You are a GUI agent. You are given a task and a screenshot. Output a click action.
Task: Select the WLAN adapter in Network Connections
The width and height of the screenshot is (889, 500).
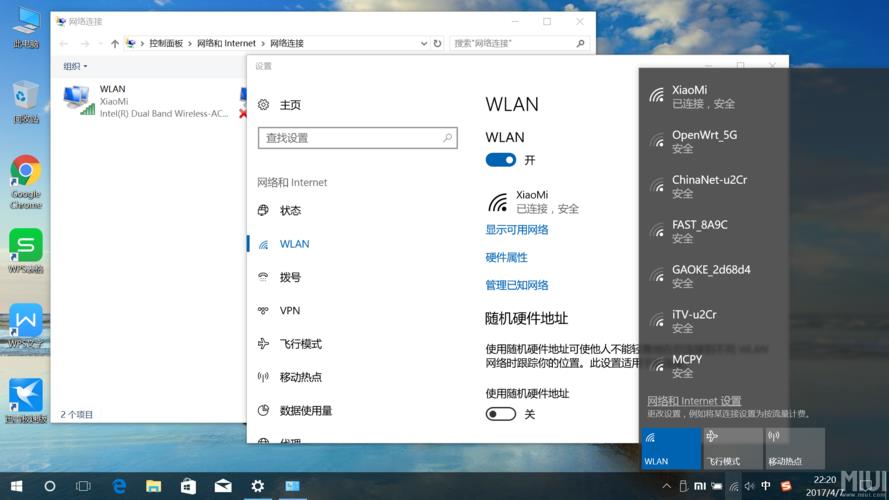pyautogui.click(x=146, y=101)
